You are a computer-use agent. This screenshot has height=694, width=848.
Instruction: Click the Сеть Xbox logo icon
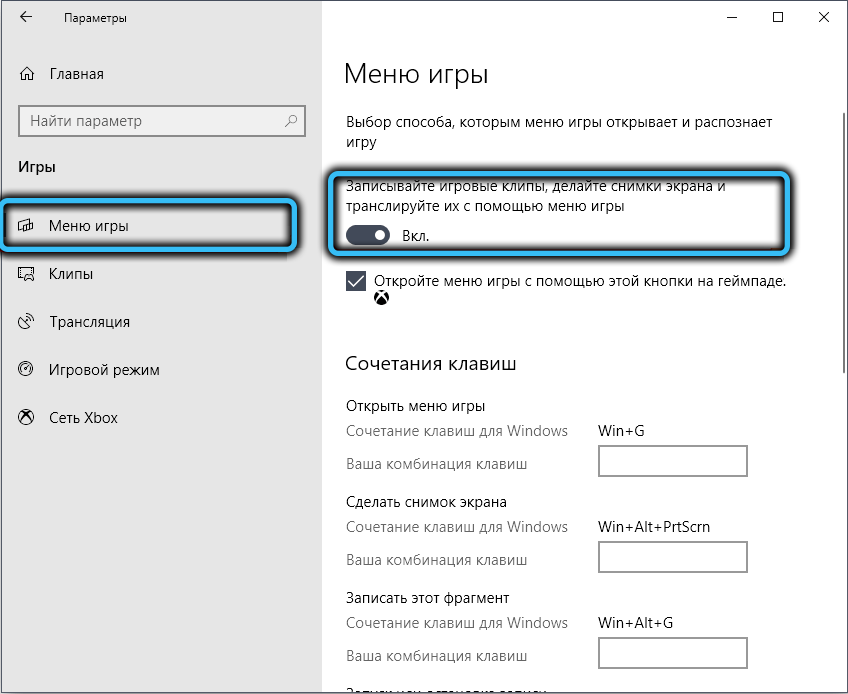27,418
